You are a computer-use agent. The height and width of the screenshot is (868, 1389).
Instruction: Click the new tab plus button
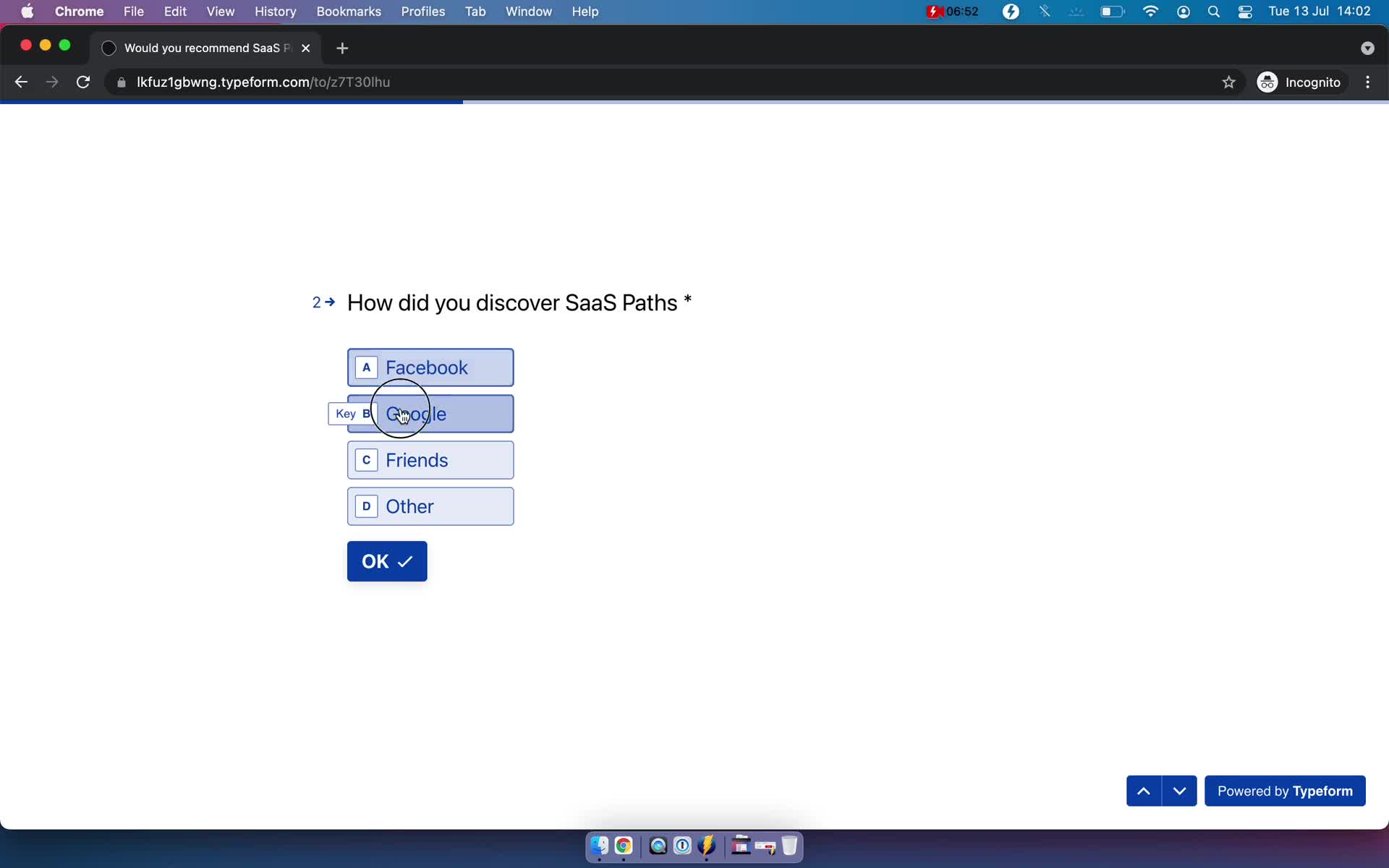[343, 48]
